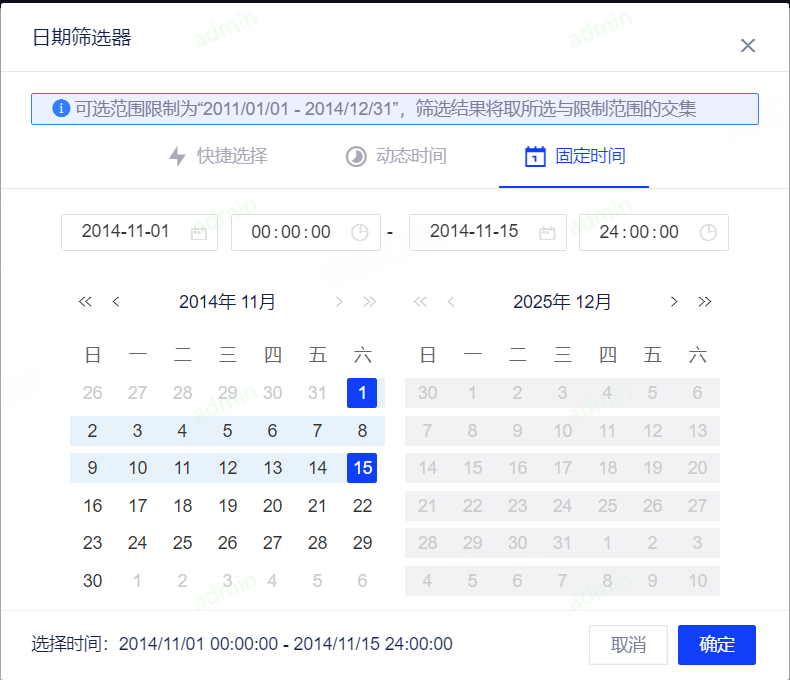Open the 2014年 11月 month-year header
Image resolution: width=790 pixels, height=680 pixels.
pyautogui.click(x=227, y=301)
